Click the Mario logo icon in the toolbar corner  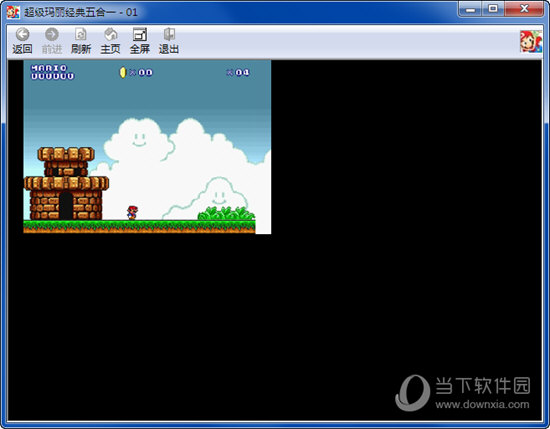coord(531,41)
